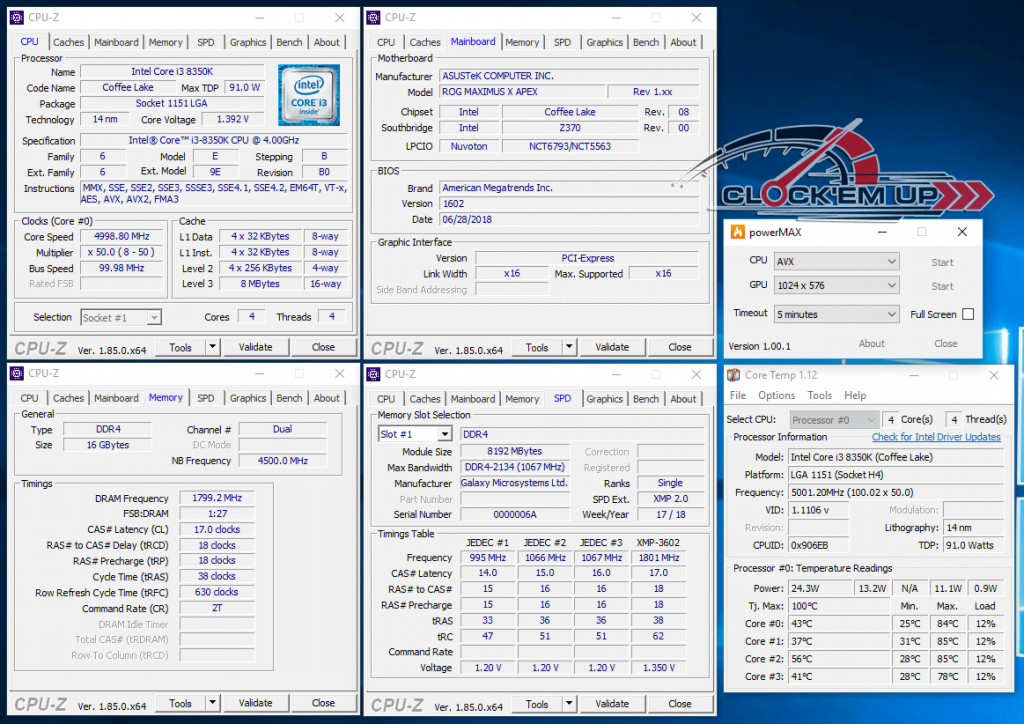Open About tab in SPD window
1024x724 pixels.
click(683, 399)
